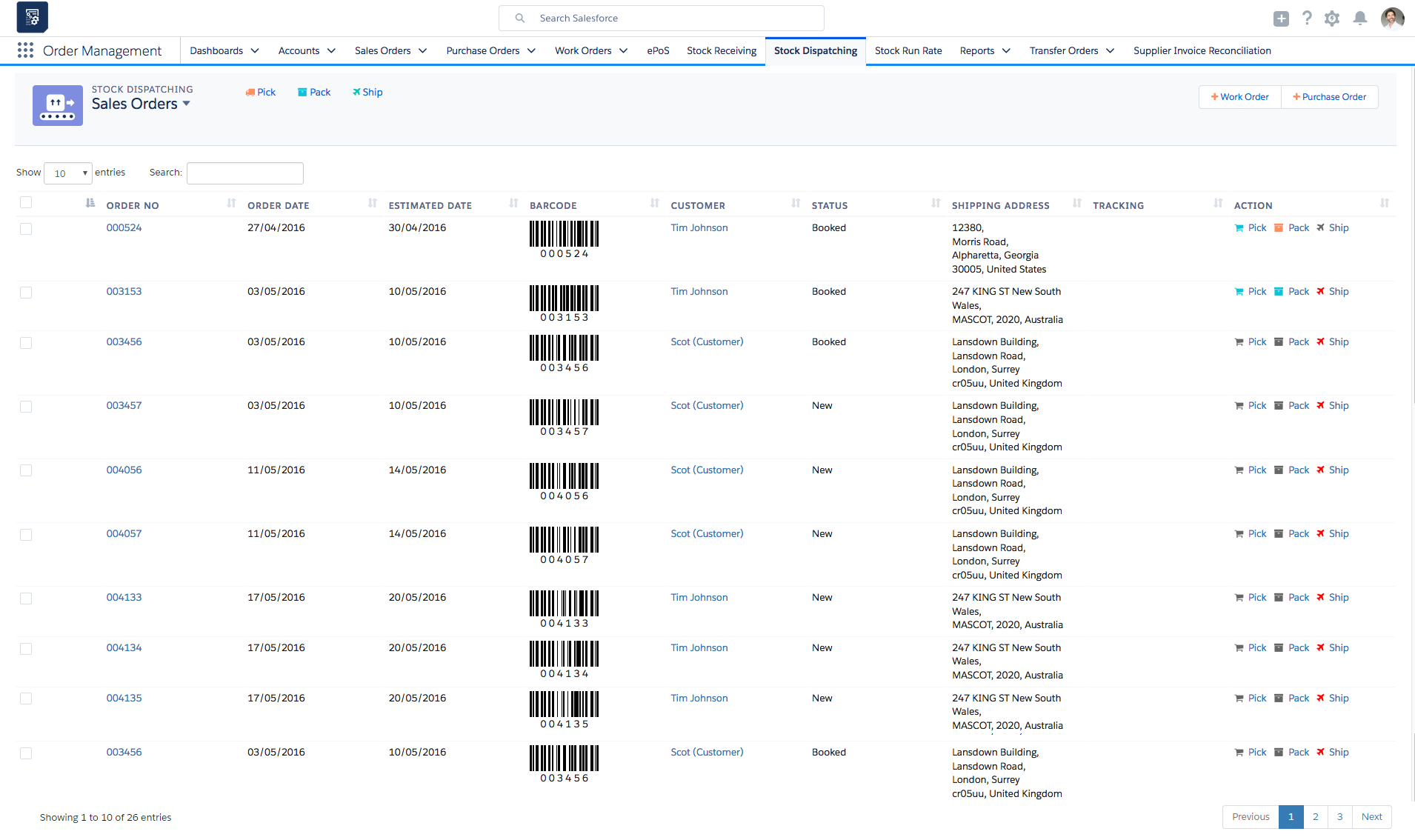Sort by the Status column sort icon
This screenshot has height=840, width=1415.
coord(936,204)
